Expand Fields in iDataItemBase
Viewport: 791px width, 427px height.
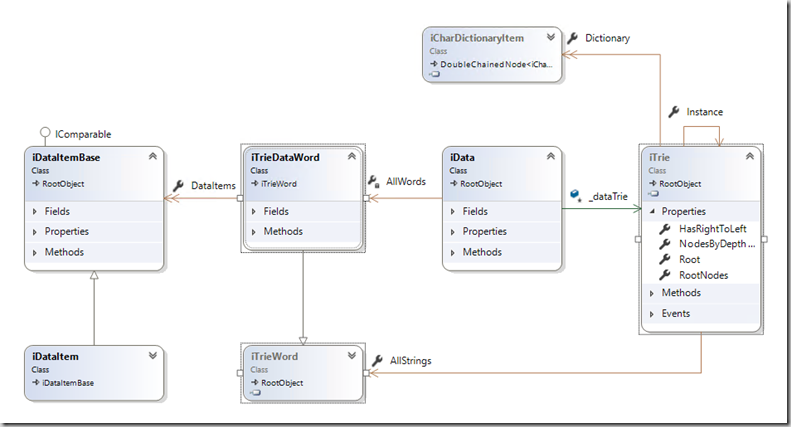(35, 211)
